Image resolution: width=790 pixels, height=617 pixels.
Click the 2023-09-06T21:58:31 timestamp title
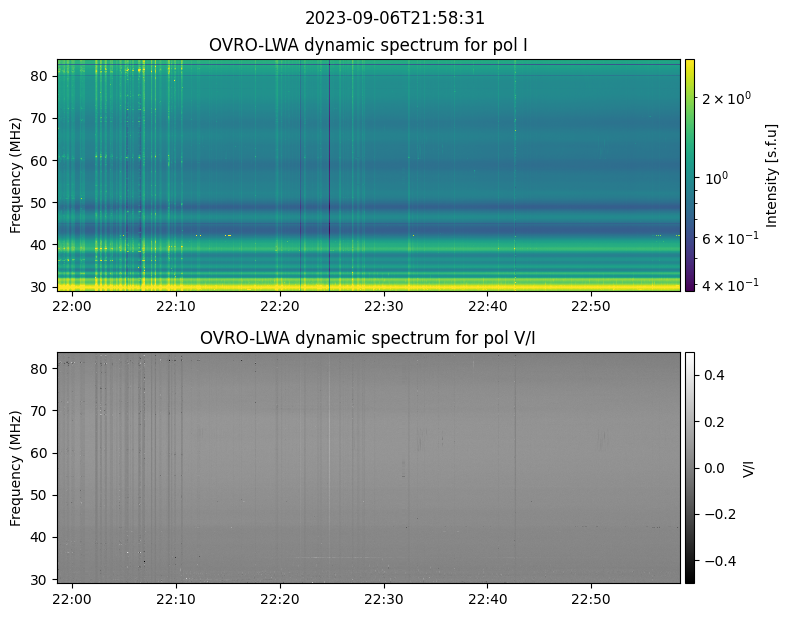pyautogui.click(x=395, y=18)
